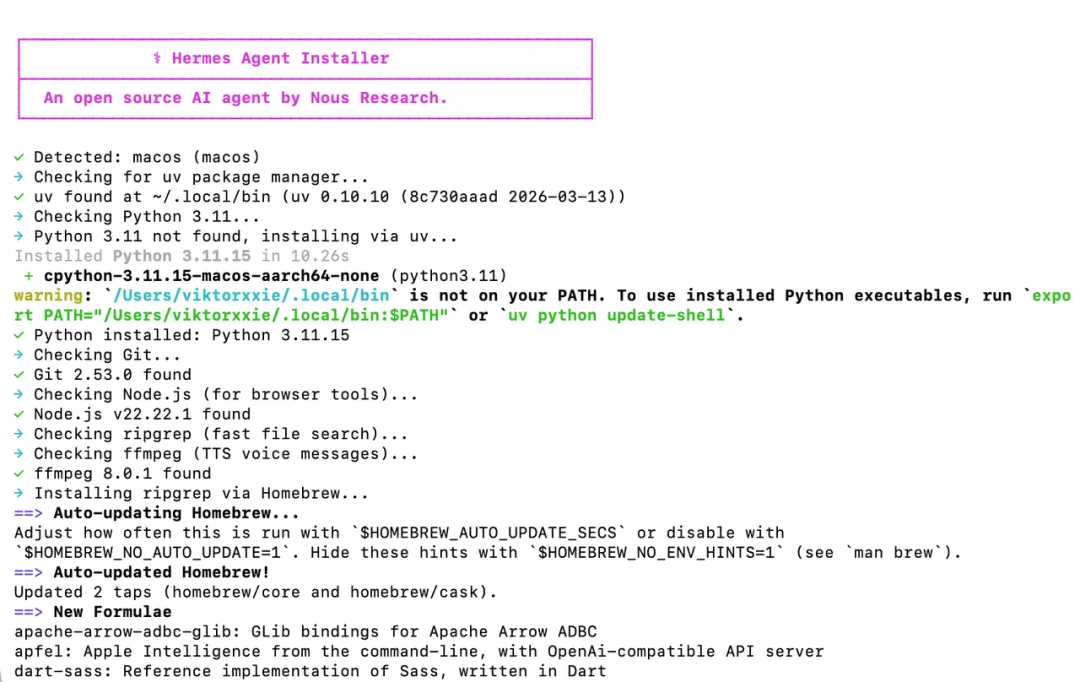
Task: Click 'Node.js v22.22.1 found' line
Action: pyautogui.click(x=142, y=414)
